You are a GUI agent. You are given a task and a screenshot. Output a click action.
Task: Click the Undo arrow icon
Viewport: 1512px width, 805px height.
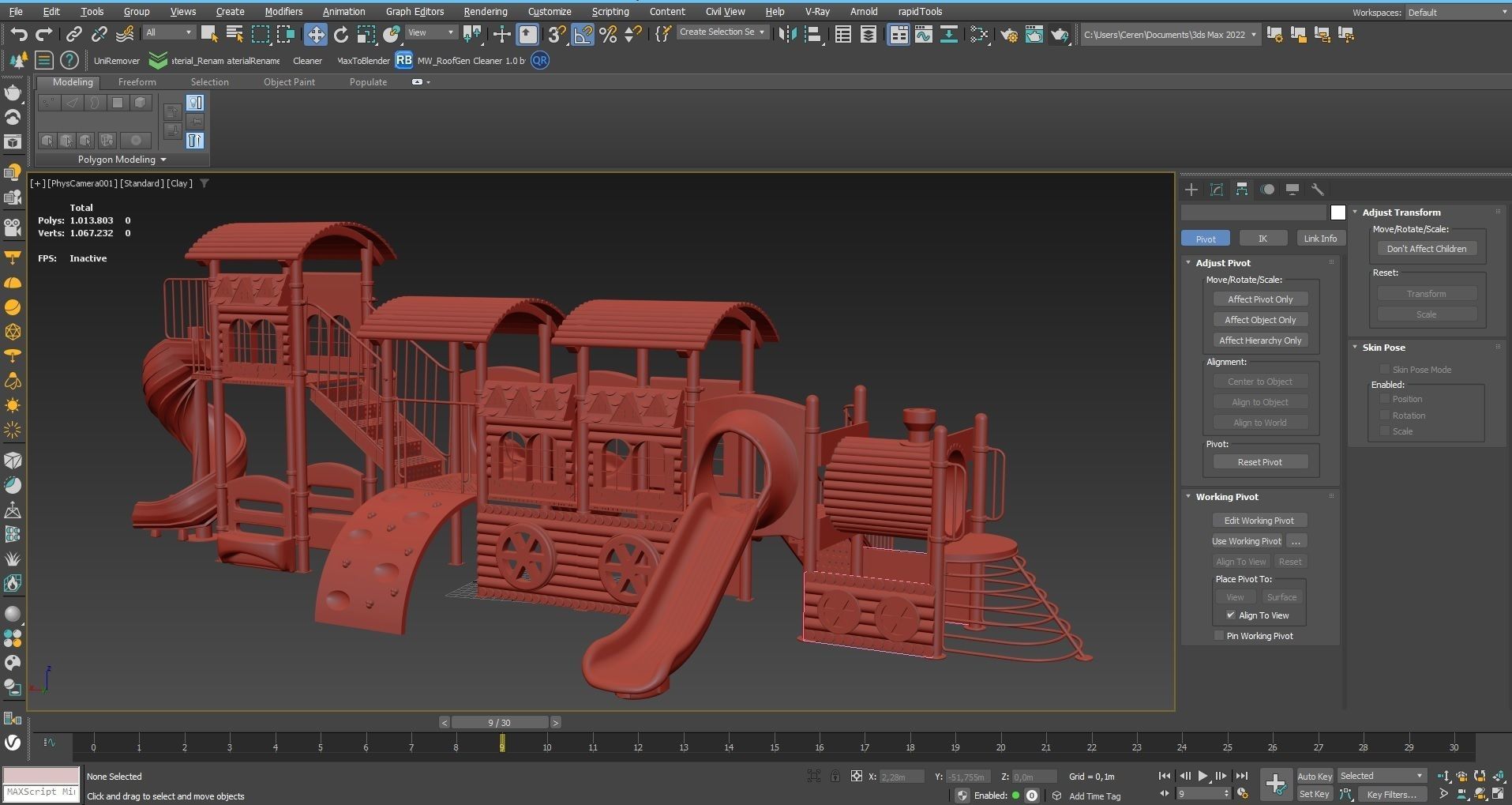click(19, 34)
